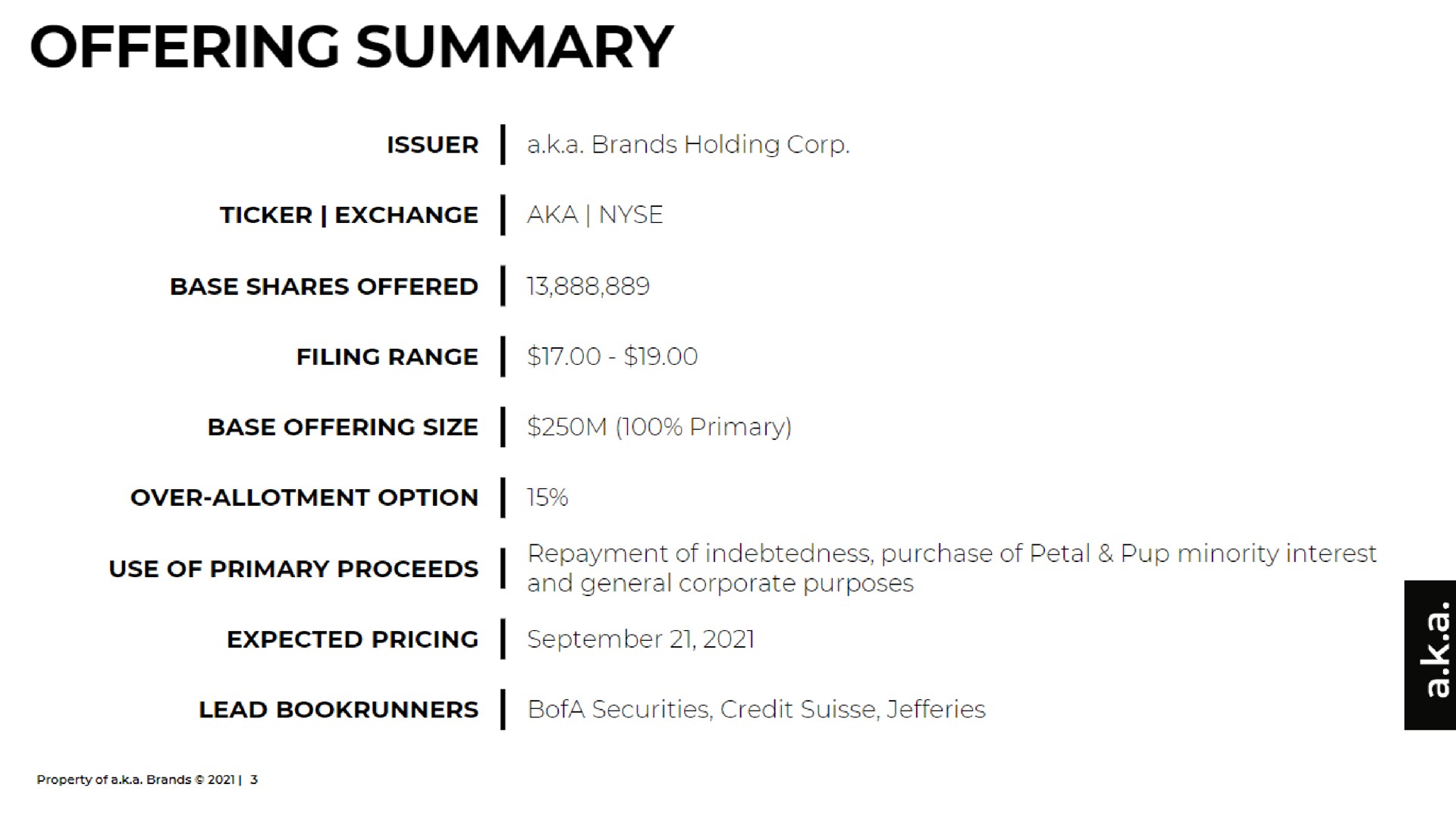This screenshot has height=819, width=1456.
Task: Click the BASE OFFERING SIZE label
Action: click(343, 428)
